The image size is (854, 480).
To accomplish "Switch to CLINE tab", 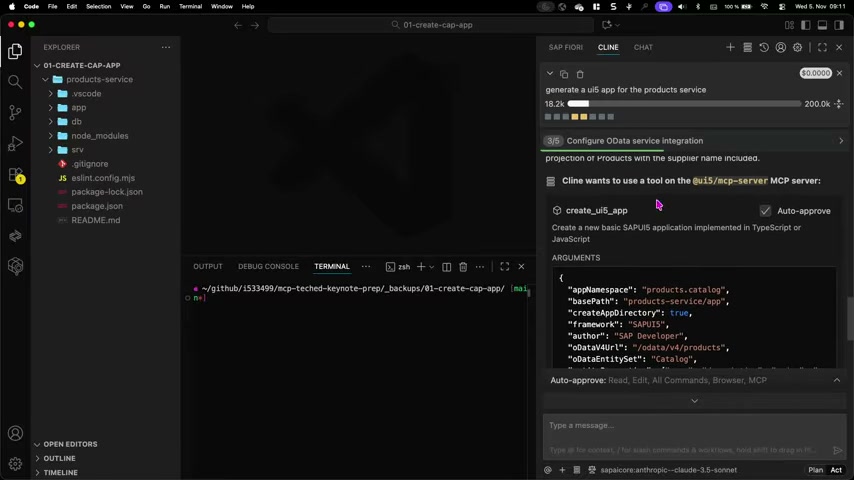I will pos(608,47).
